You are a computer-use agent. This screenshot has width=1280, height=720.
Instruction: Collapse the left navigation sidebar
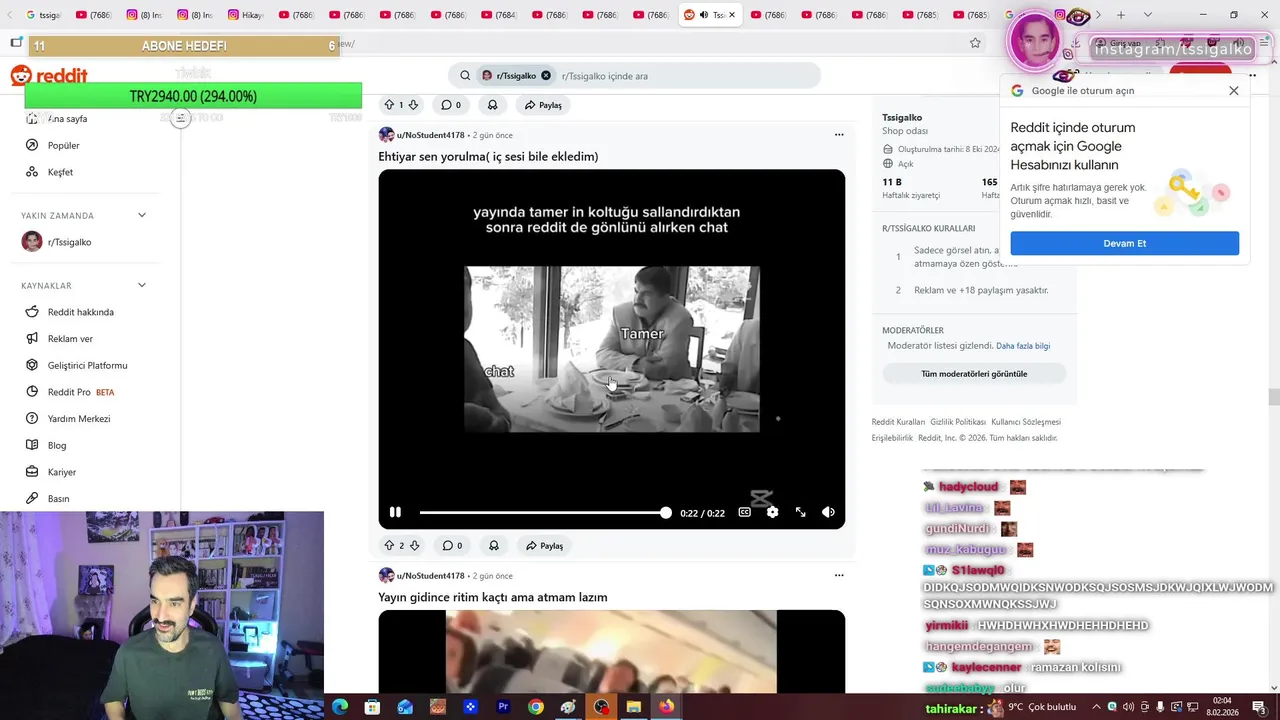(180, 118)
